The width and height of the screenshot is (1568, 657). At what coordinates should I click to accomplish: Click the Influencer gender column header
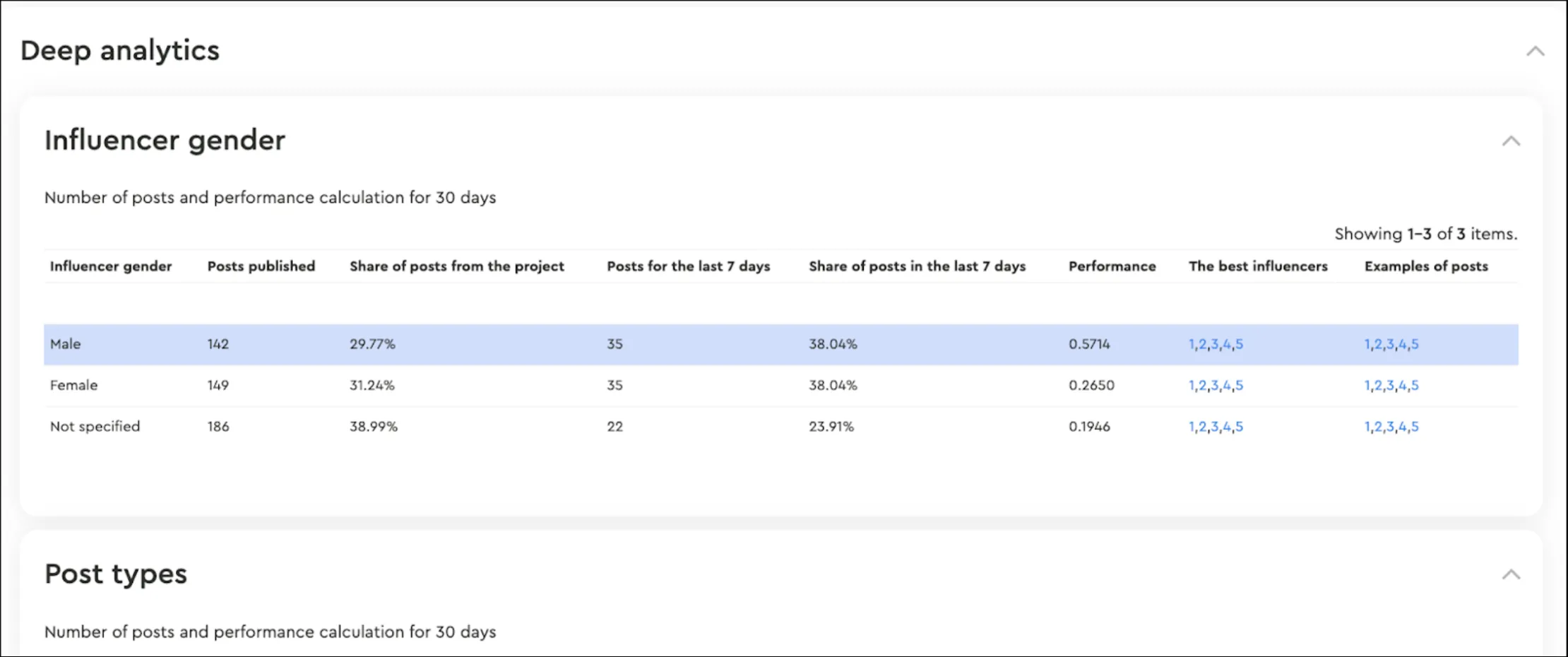pos(111,266)
